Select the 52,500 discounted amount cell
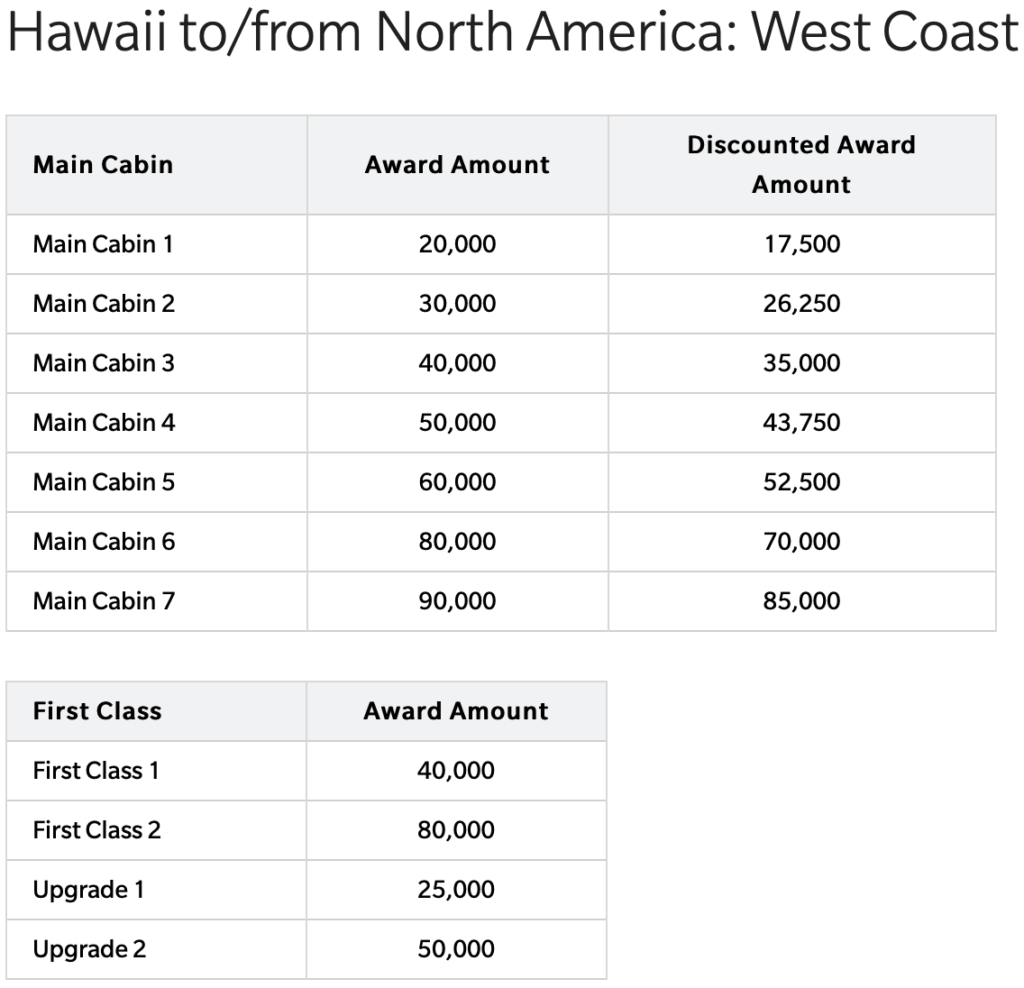The height and width of the screenshot is (988, 1024). click(802, 482)
